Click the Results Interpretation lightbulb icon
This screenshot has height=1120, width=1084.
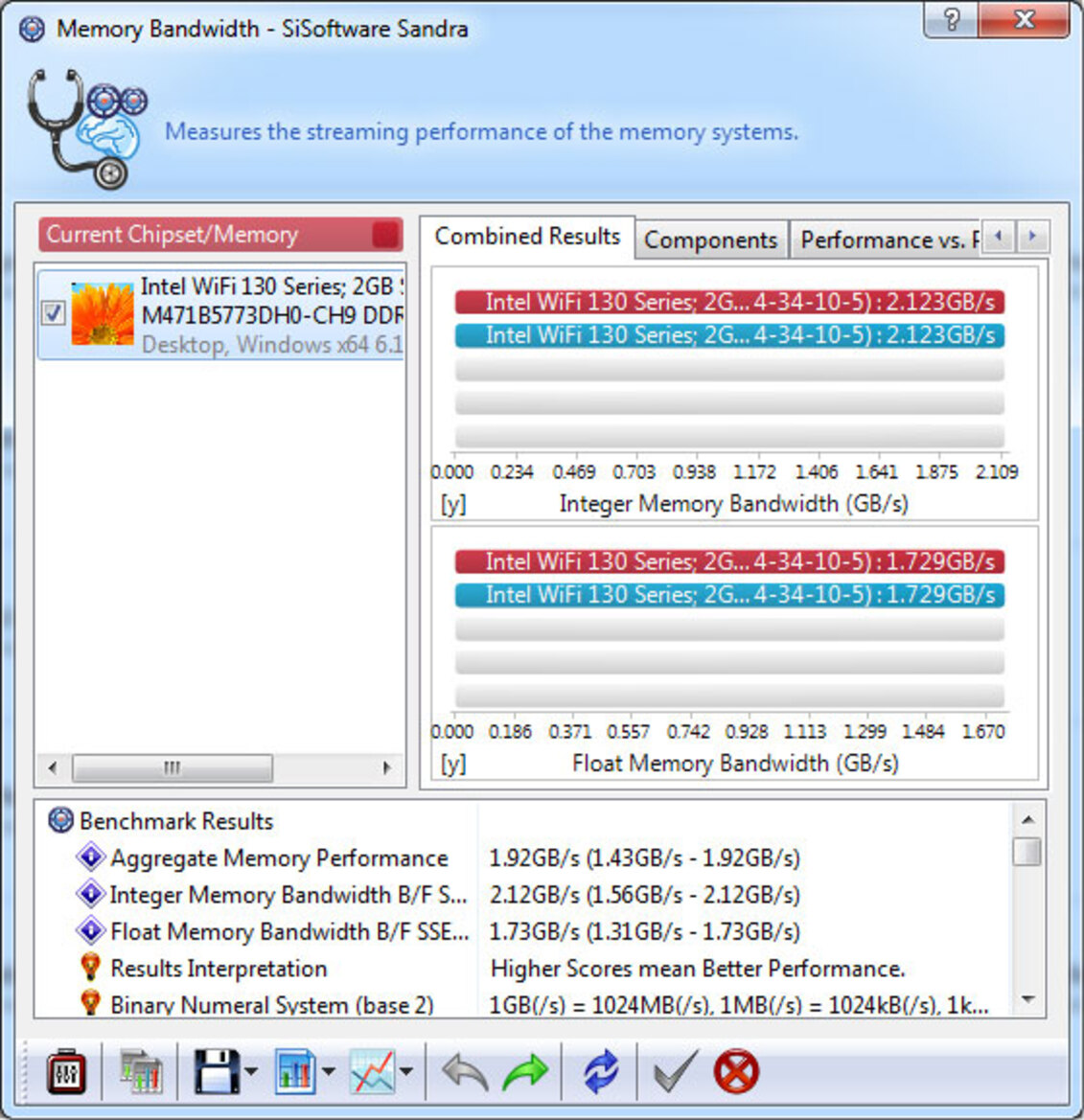point(91,967)
